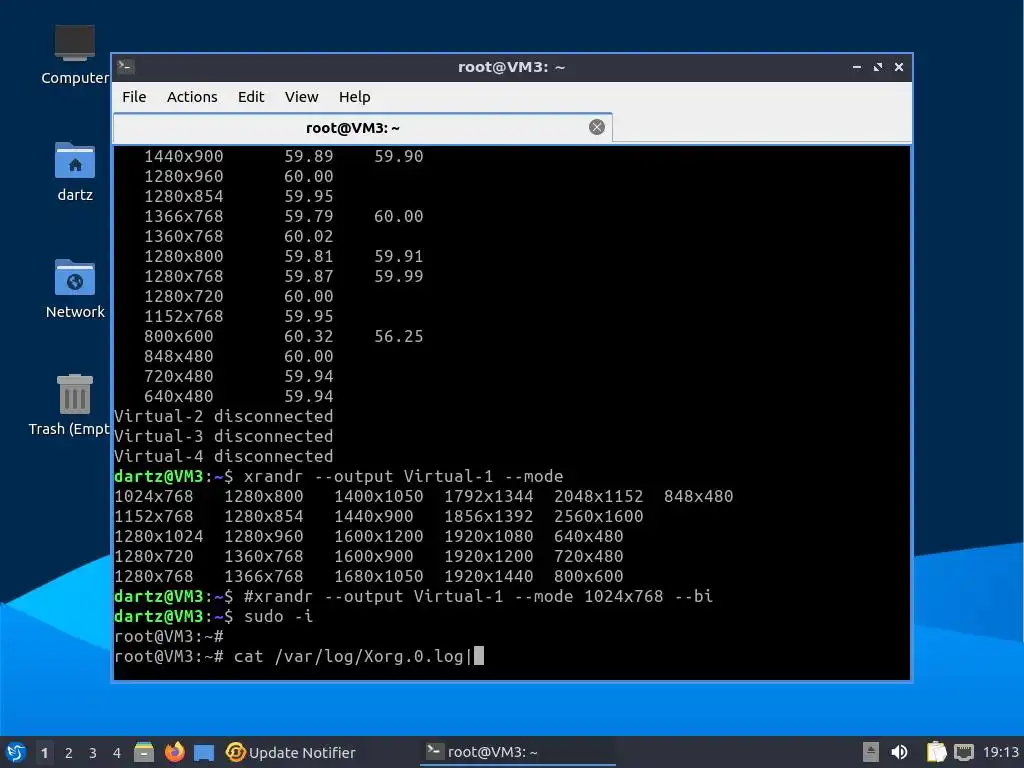Click the 19:13 clock
1024x768 pixels.
(1000, 752)
